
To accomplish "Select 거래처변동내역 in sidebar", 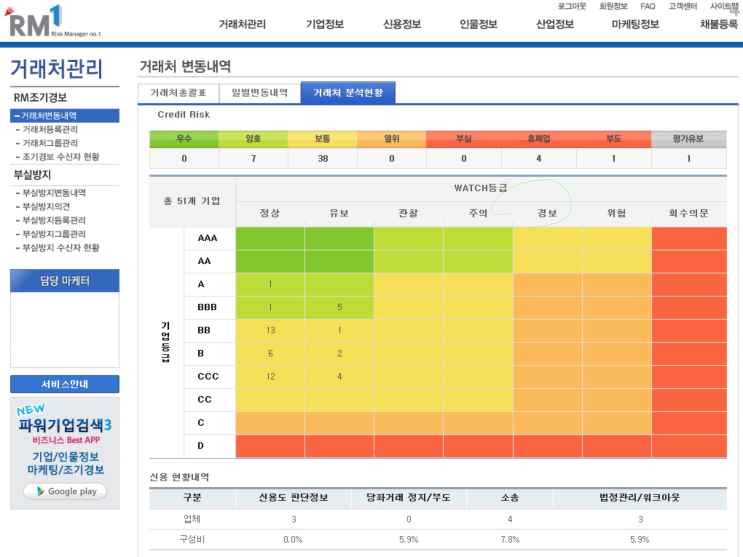I will (x=65, y=116).
